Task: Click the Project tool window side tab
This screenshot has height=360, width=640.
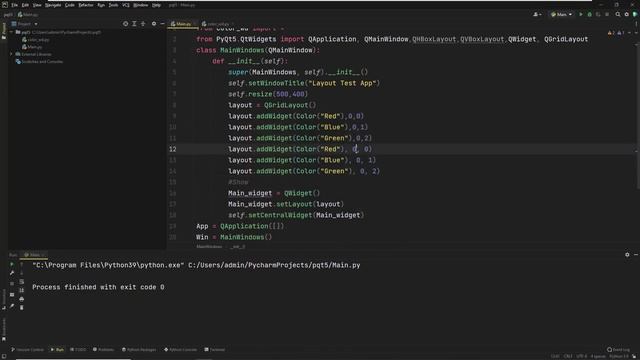Action: (x=4, y=31)
